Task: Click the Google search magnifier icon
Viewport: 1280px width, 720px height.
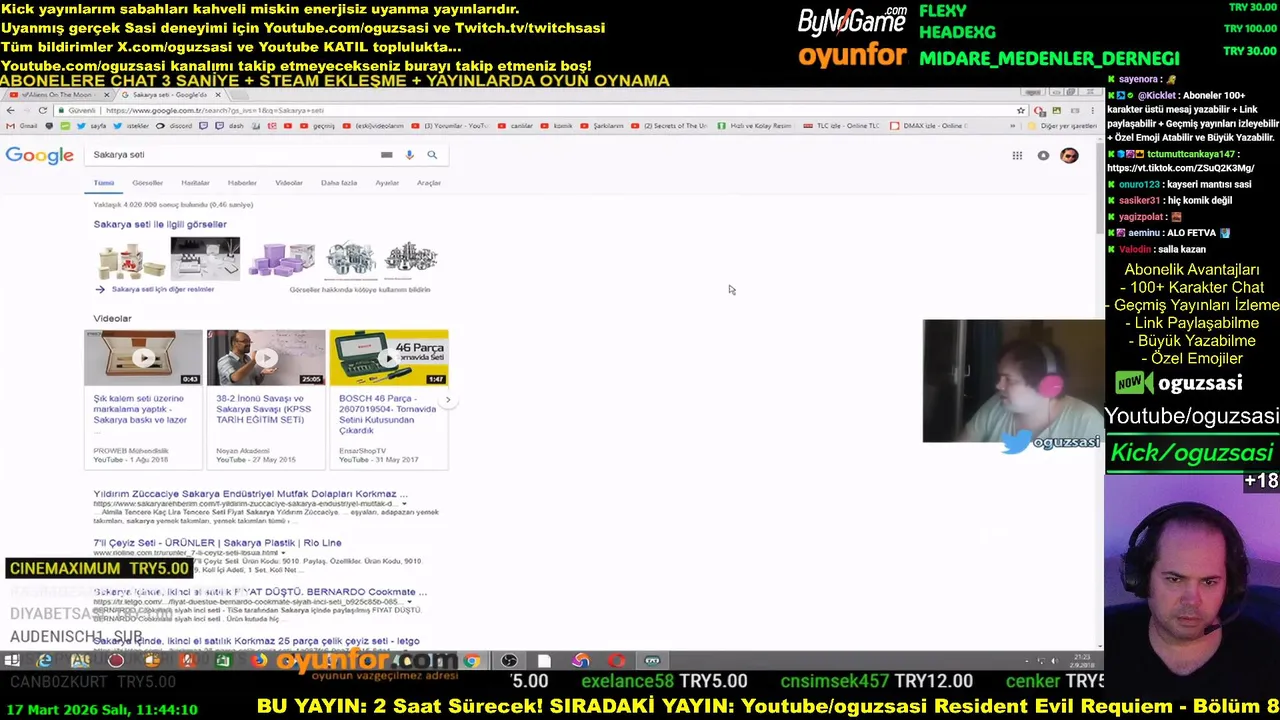Action: (432, 155)
